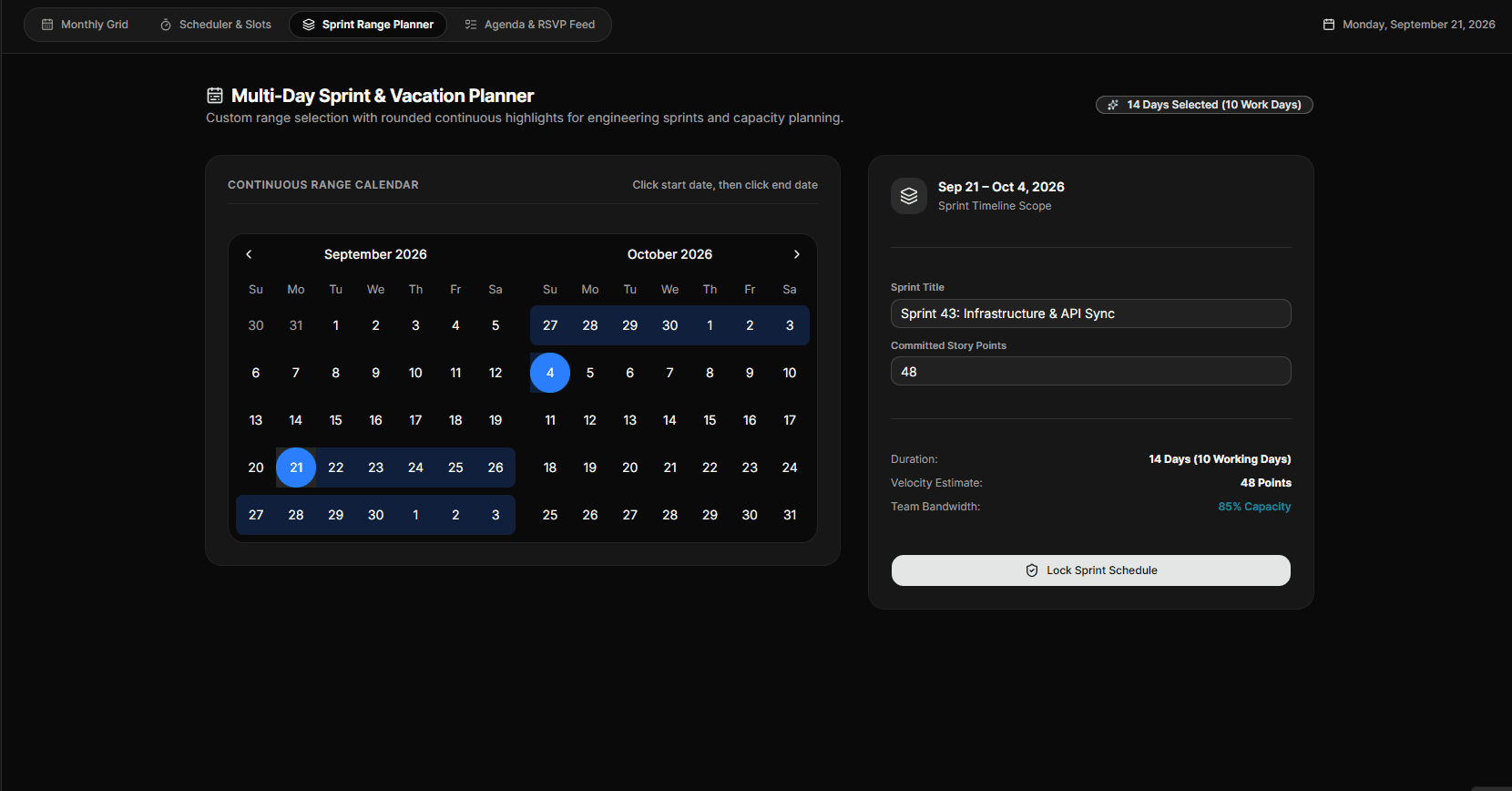Viewport: 1512px width, 791px height.
Task: Advance to next month with right chevron
Action: point(797,254)
